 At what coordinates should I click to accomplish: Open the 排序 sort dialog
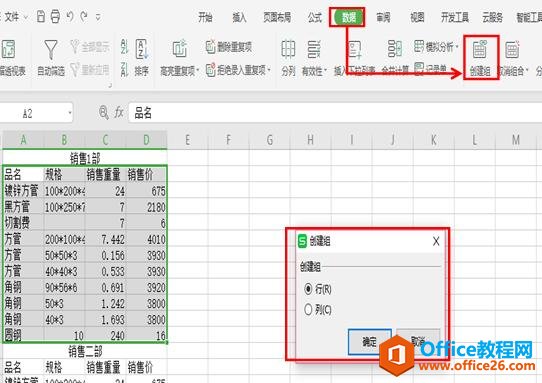[142, 57]
